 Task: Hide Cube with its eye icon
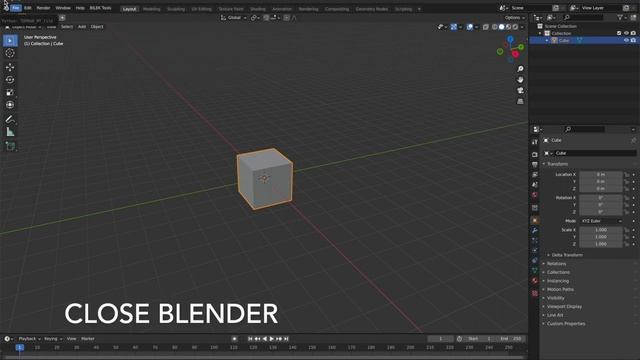626,40
